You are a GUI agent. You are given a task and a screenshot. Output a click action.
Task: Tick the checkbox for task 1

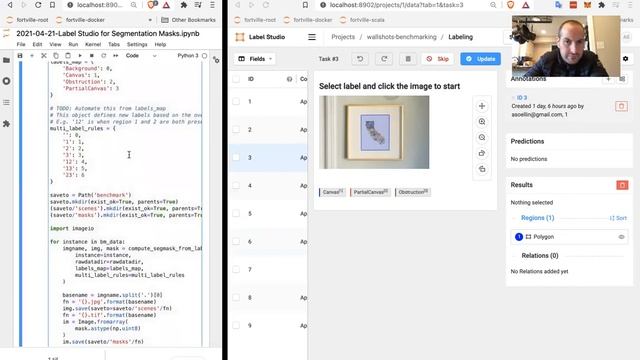(x=236, y=101)
